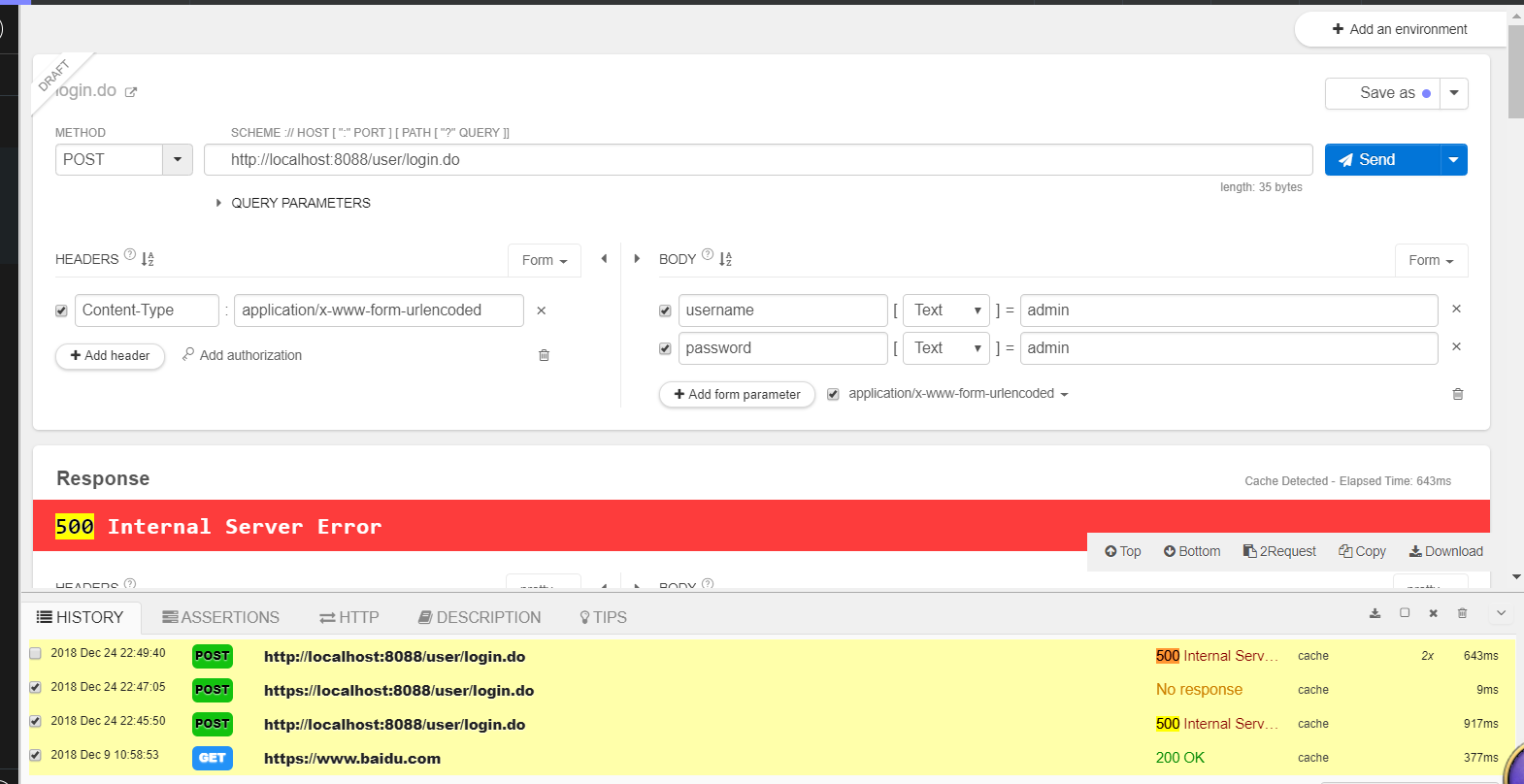Viewport: 1524px width, 784px height.
Task: Uncheck the 22:47:05 history entry checkbox
Action: tap(35, 687)
